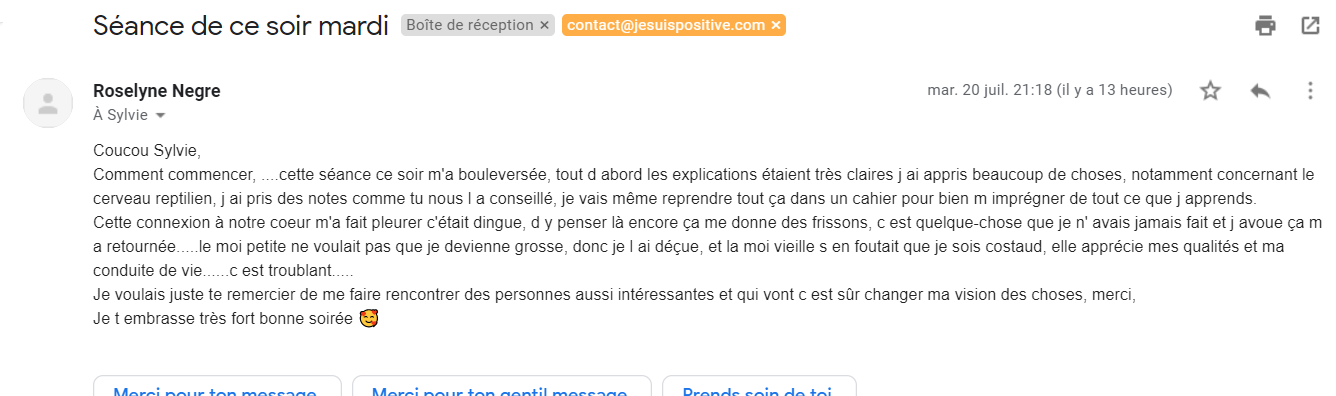This screenshot has width=1336, height=396.
Task: Click the sender name Roselyne Negre
Action: point(157,91)
